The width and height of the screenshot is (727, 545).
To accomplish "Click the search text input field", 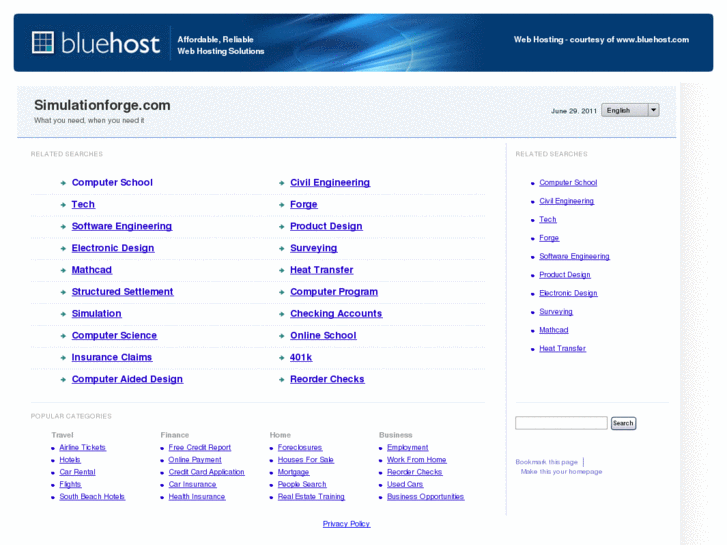I will coord(561,423).
